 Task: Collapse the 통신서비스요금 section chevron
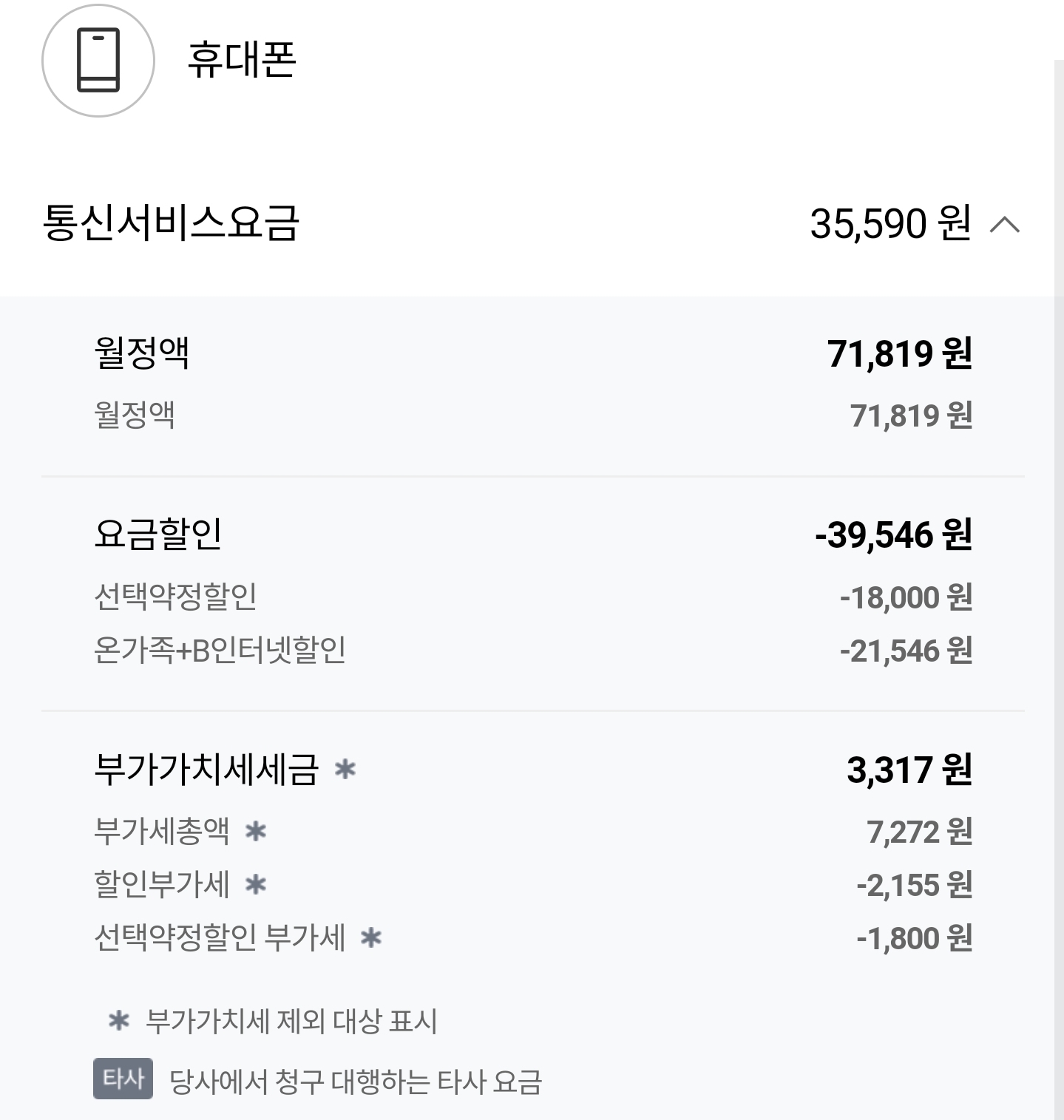(x=1005, y=224)
